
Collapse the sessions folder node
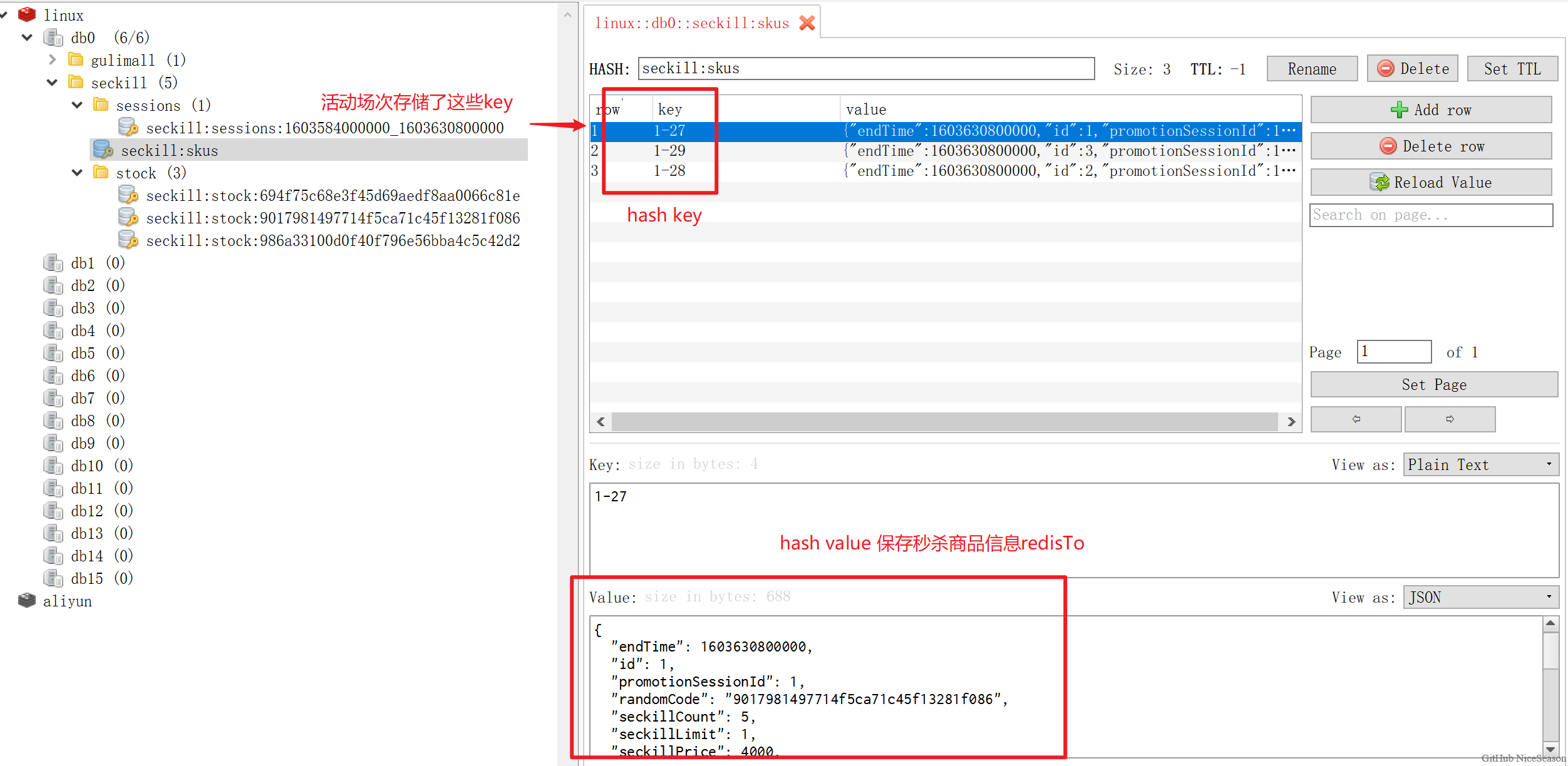tap(77, 105)
